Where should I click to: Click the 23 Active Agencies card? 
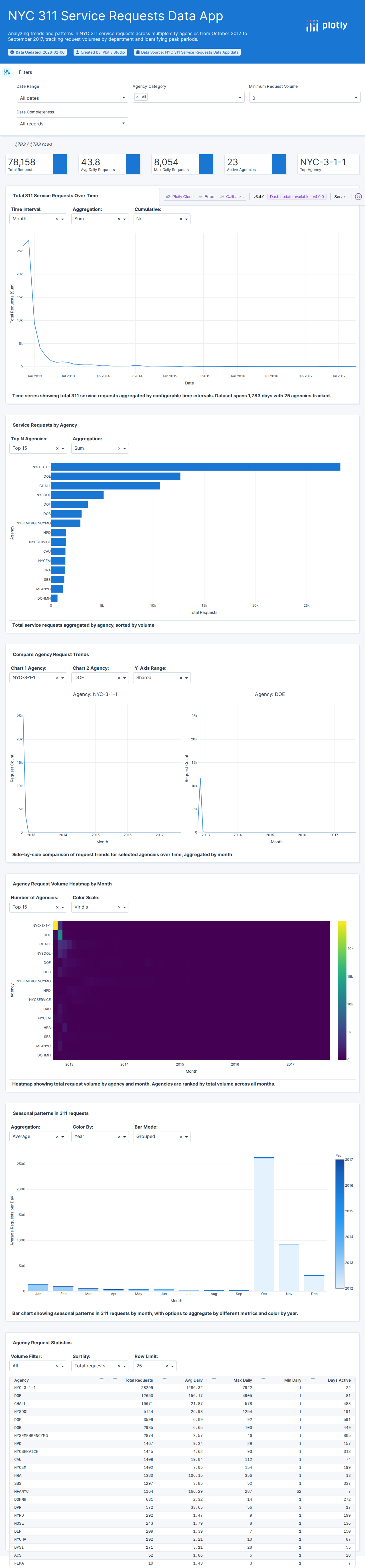click(255, 164)
